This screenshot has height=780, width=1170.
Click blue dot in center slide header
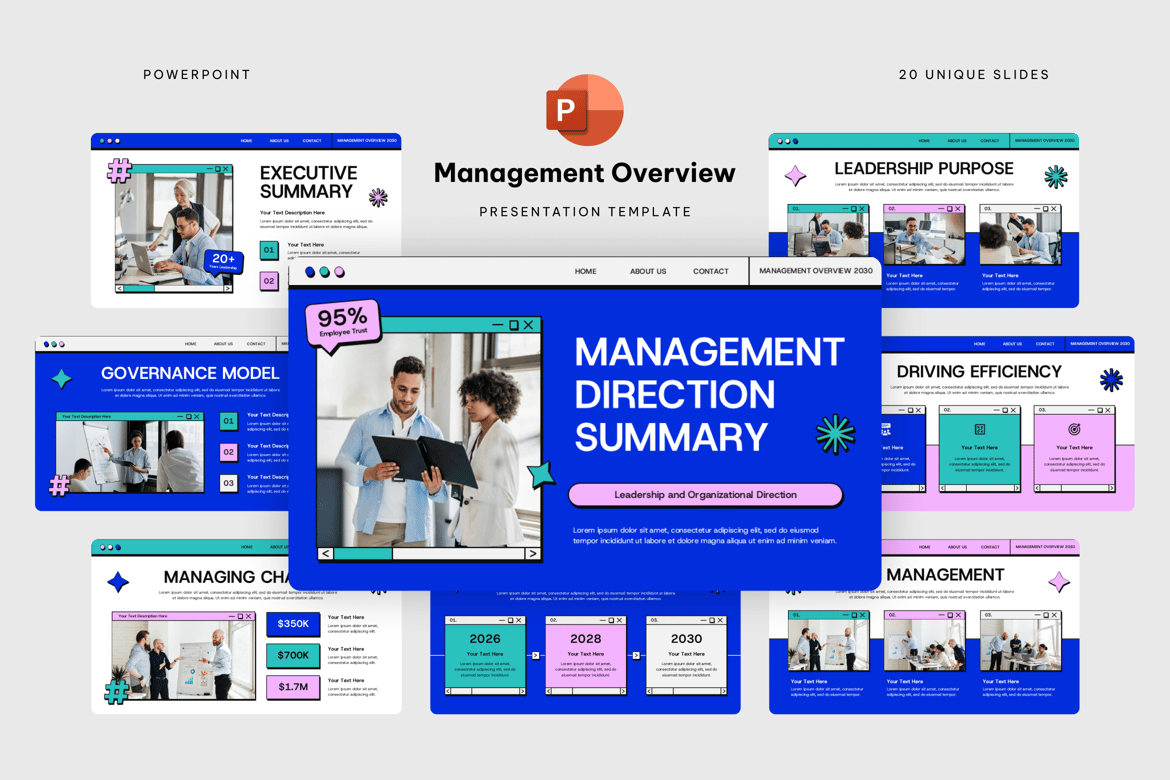[x=310, y=272]
